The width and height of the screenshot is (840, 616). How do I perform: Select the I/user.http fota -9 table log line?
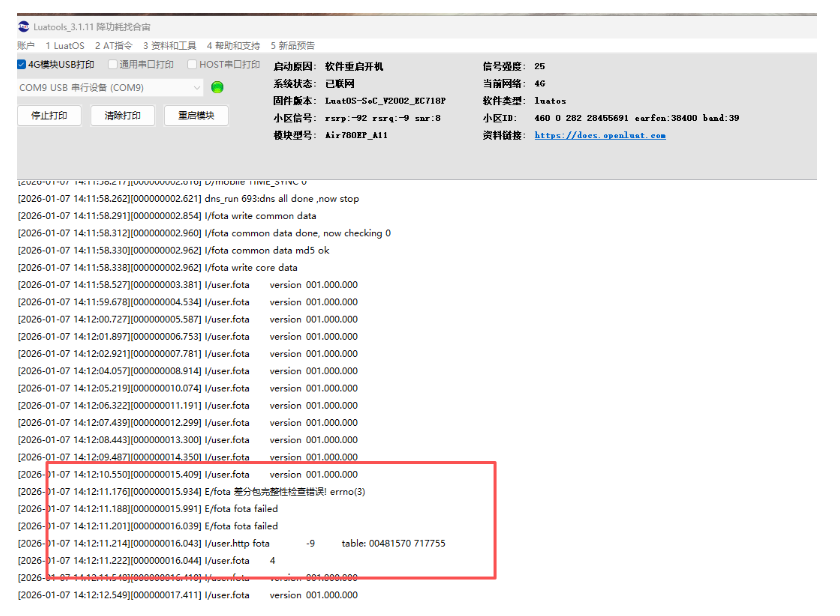(x=231, y=543)
